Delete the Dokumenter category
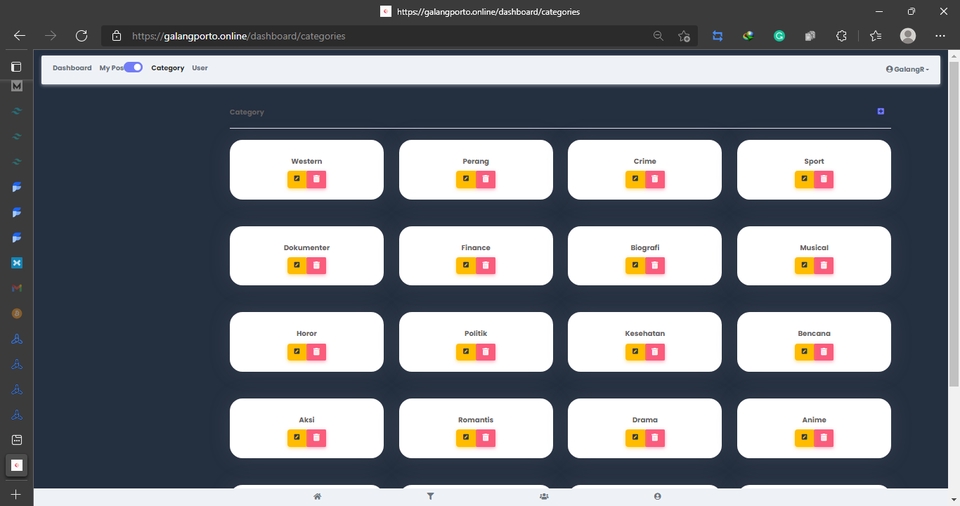The height and width of the screenshot is (506, 960). click(317, 265)
